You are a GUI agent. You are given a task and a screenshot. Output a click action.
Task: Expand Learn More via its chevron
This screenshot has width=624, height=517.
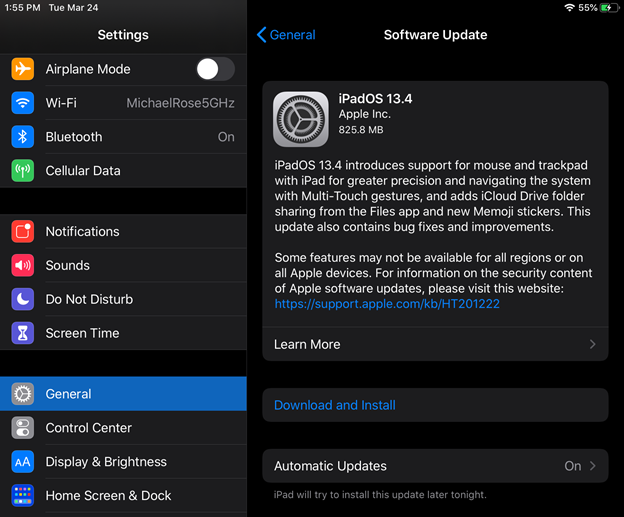593,344
